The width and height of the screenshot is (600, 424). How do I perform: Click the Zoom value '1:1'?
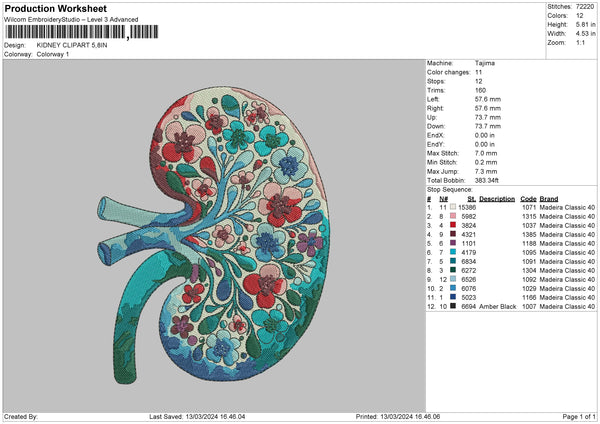click(580, 42)
